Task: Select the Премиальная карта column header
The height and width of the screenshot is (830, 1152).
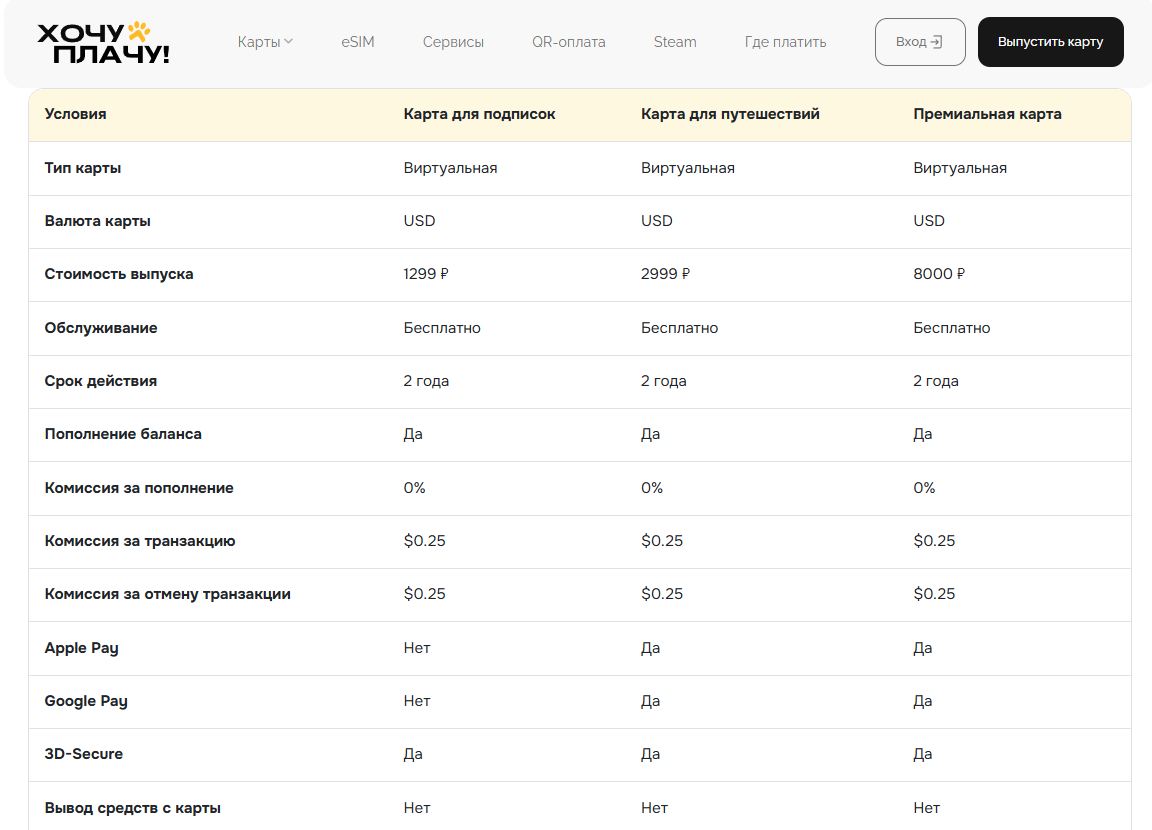Action: [987, 114]
